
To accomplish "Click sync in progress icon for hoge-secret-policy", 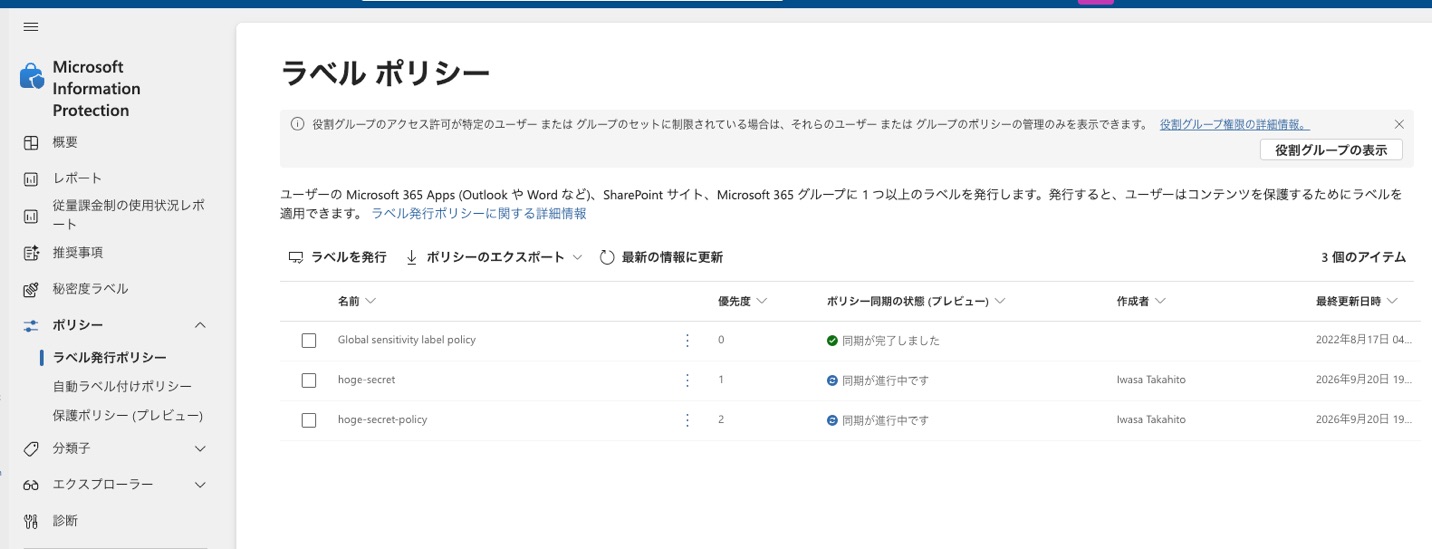I will (x=832, y=420).
